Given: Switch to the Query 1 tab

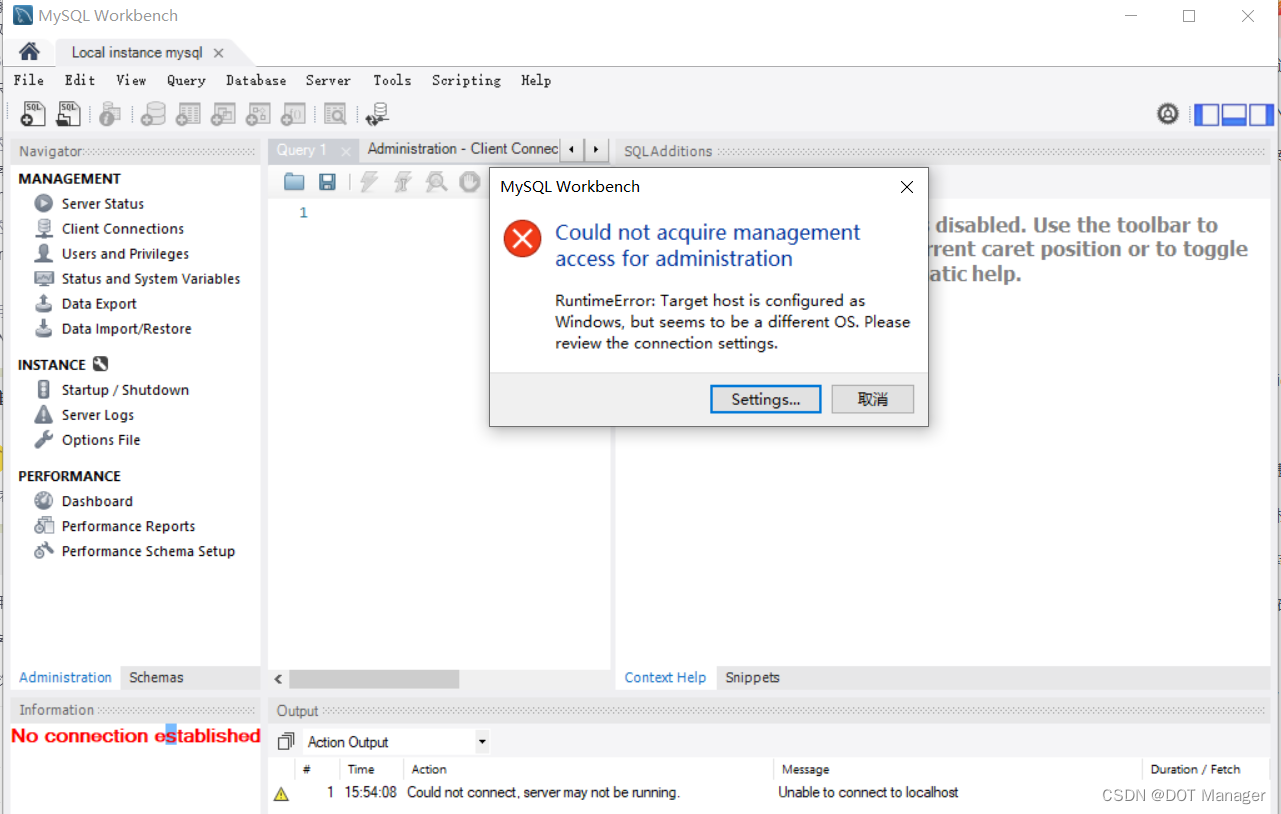Looking at the screenshot, I should pyautogui.click(x=302, y=150).
